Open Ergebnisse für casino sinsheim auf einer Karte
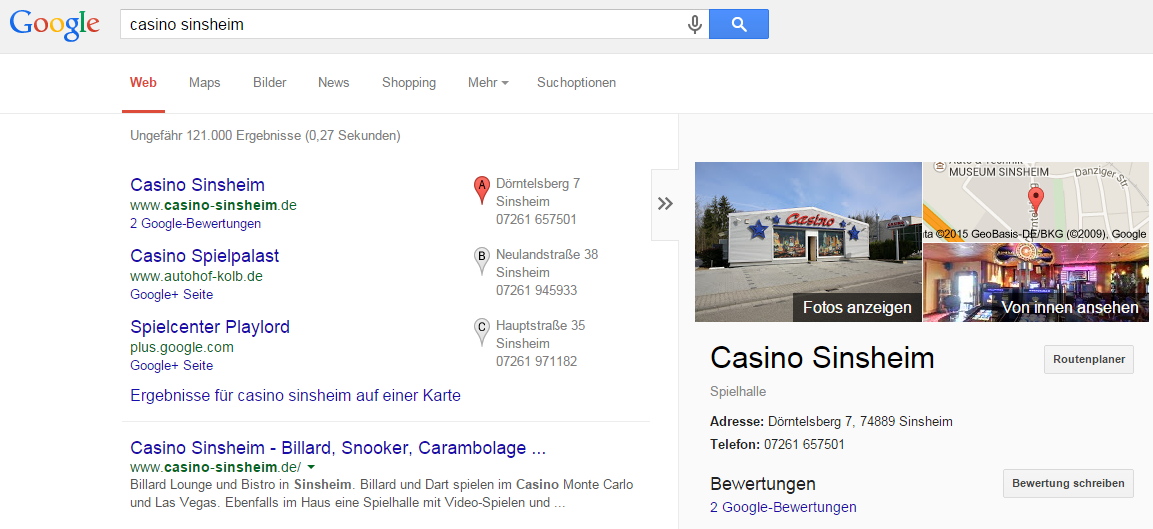Screen dimensions: 1153x529 pos(296,396)
